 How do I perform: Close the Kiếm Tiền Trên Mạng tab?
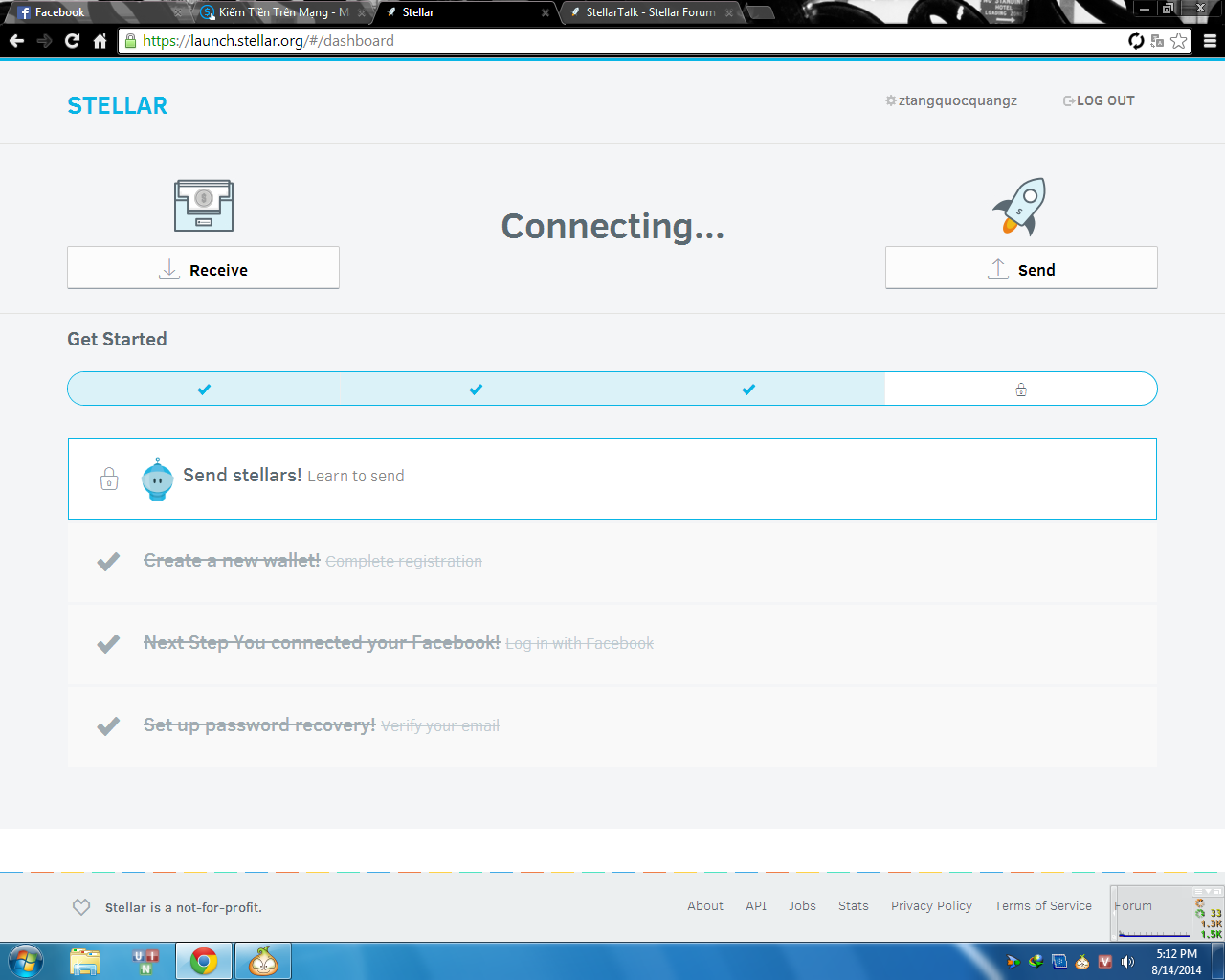point(362,12)
